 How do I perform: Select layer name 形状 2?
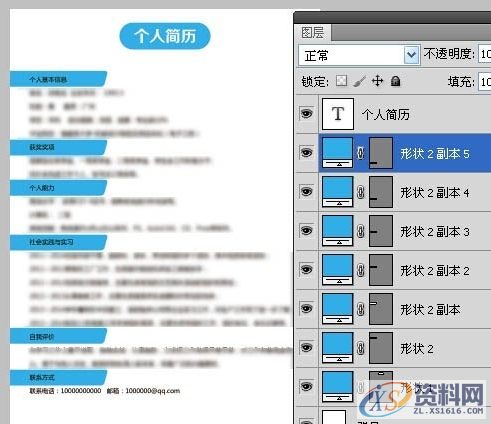pyautogui.click(x=417, y=349)
